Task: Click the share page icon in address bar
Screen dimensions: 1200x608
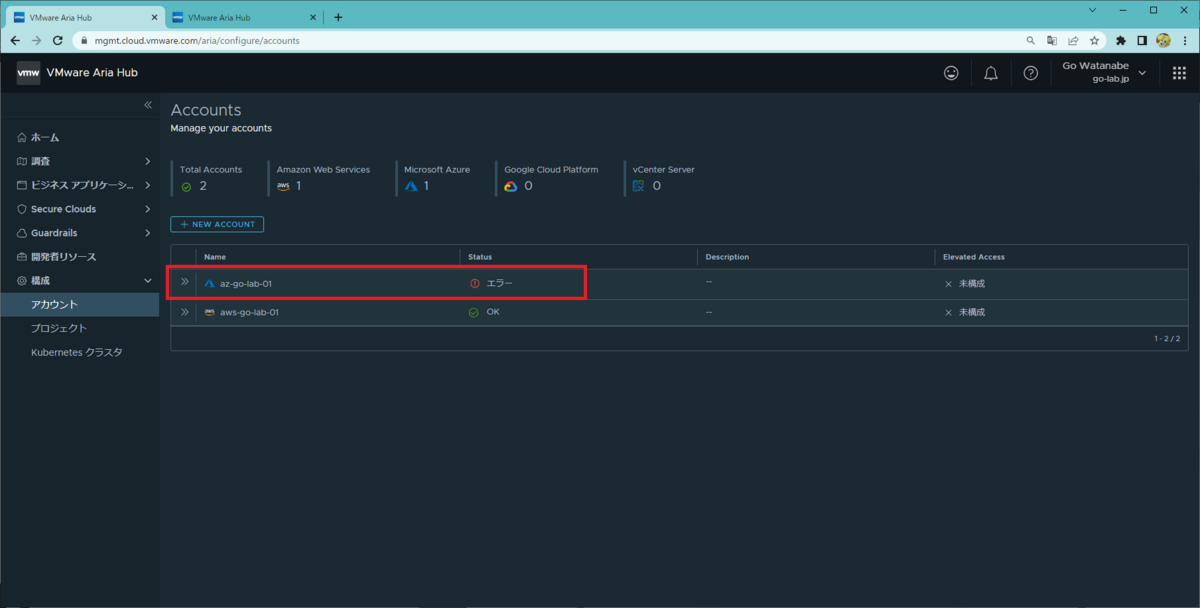Action: [x=1073, y=41]
